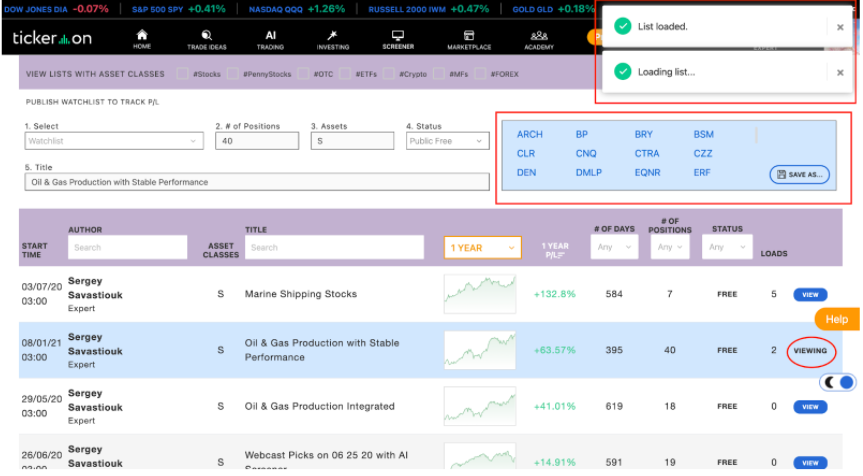View the Oil & Gas Production Integrated list
This screenshot has width=863, height=476.
coord(810,407)
